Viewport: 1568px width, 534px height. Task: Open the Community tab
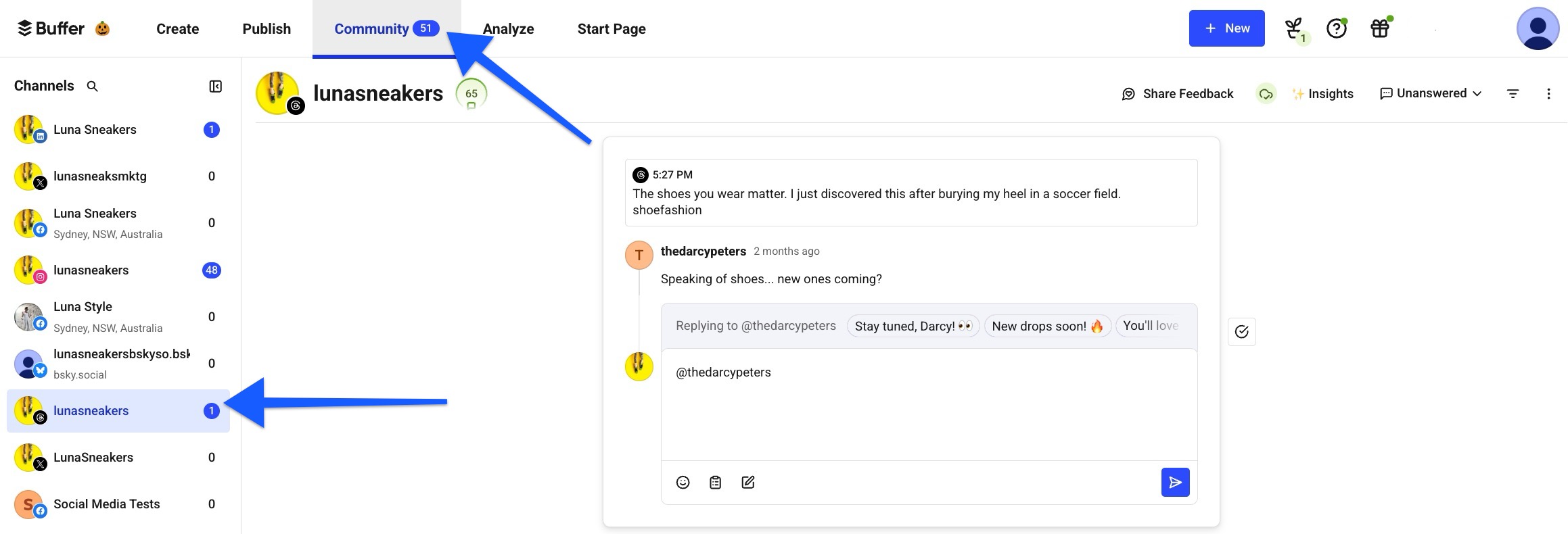click(387, 28)
